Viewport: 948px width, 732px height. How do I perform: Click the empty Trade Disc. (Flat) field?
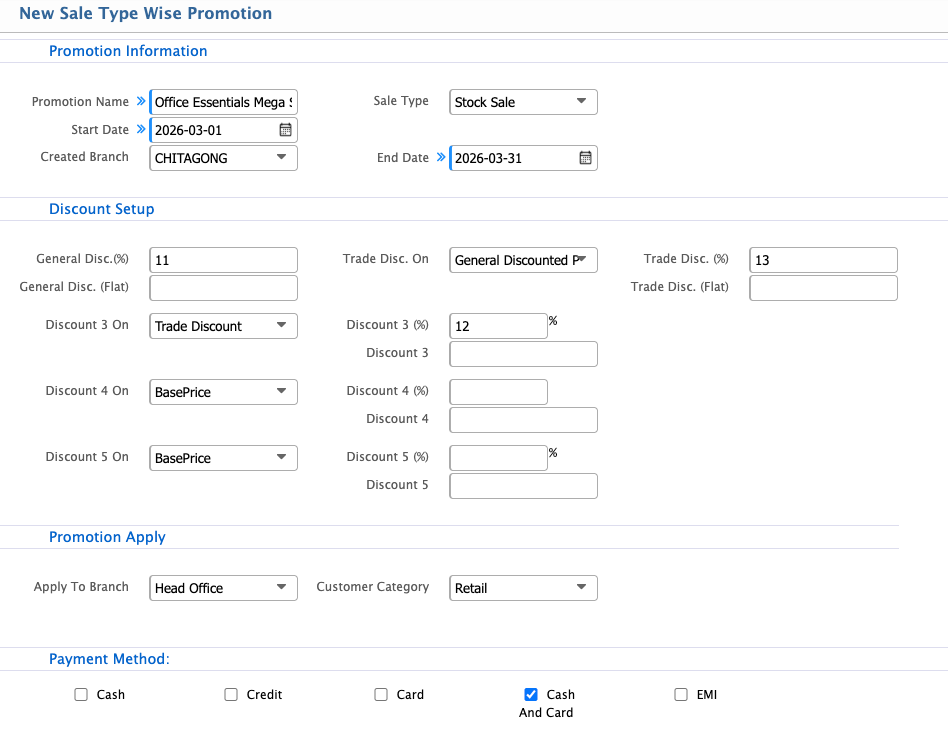(823, 288)
